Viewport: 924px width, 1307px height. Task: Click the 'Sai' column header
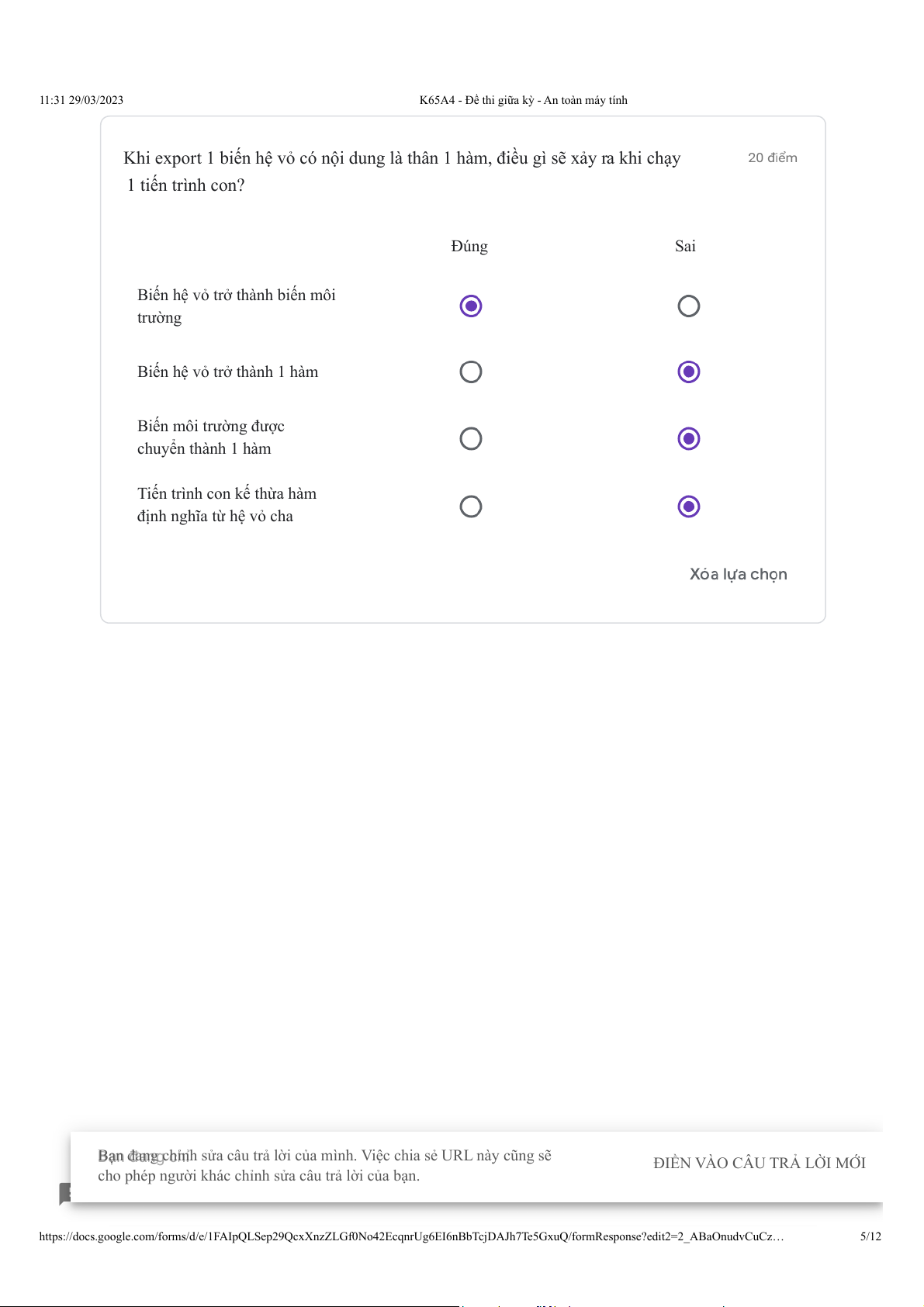(x=685, y=247)
